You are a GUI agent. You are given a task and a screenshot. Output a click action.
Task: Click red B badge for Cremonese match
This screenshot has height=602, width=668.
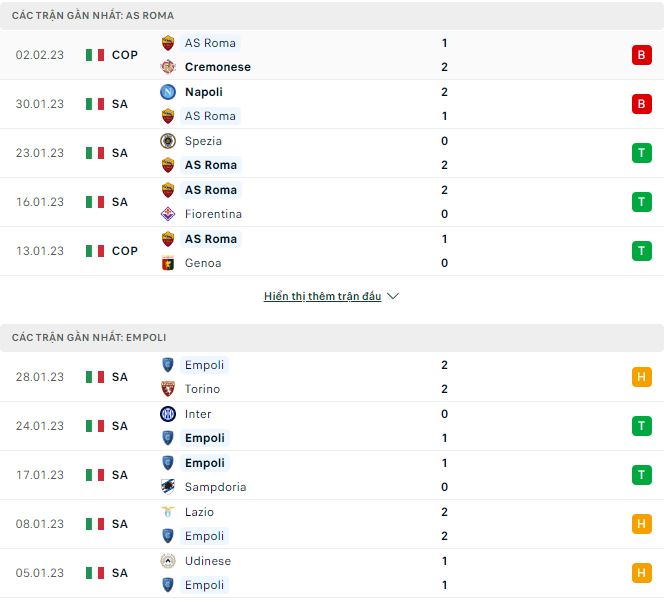tap(641, 55)
